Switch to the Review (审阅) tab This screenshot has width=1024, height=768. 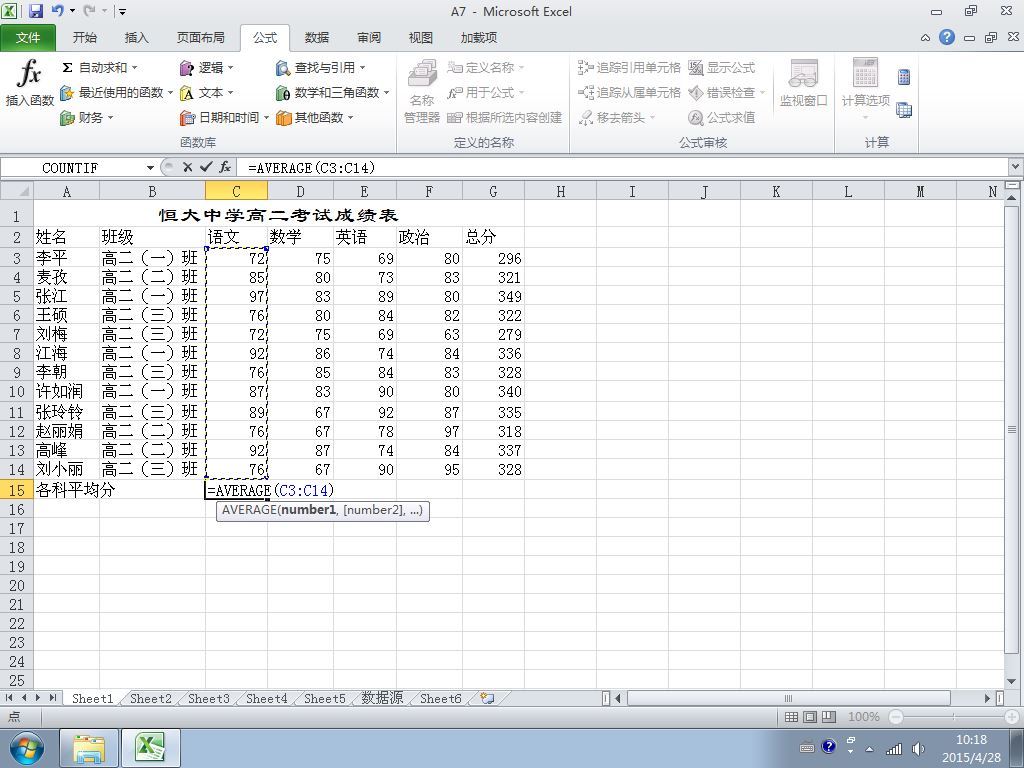[x=368, y=38]
